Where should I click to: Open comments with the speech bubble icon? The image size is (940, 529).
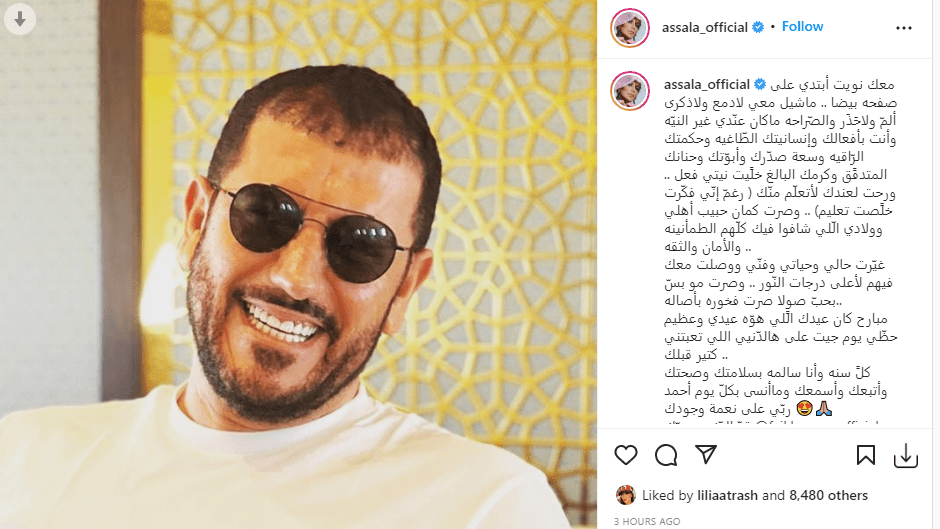point(666,455)
